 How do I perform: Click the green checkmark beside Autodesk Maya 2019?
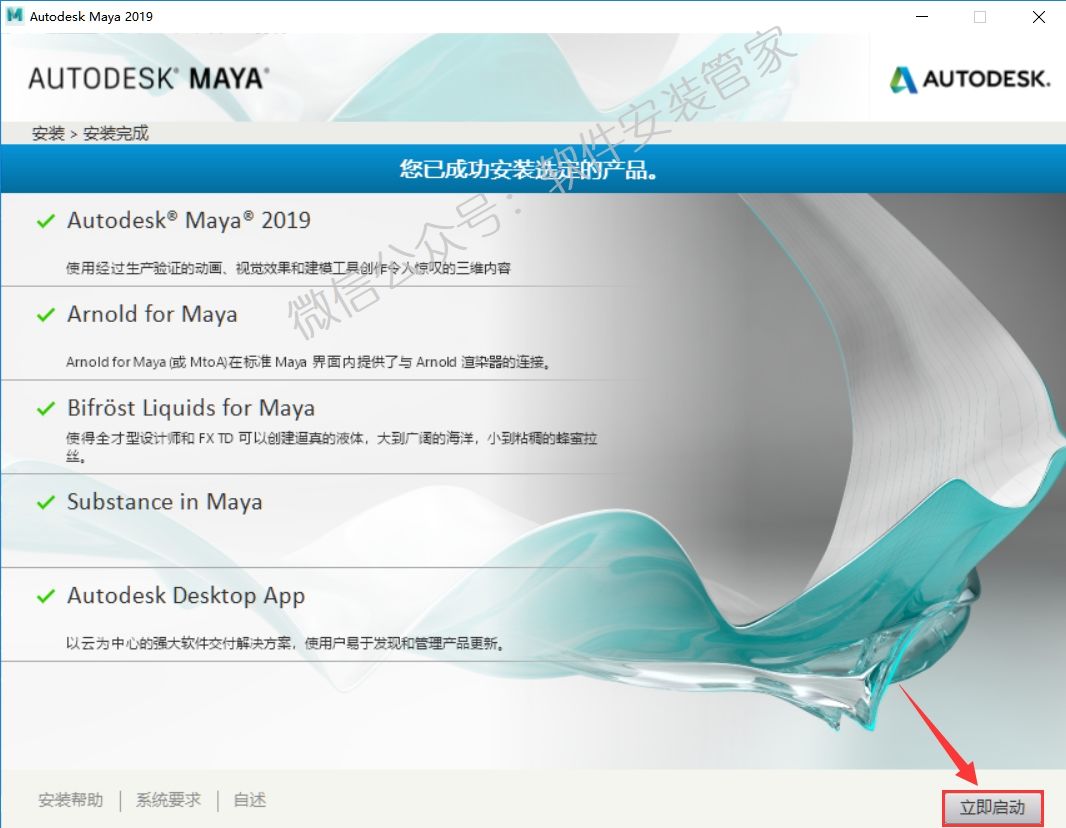pos(45,221)
